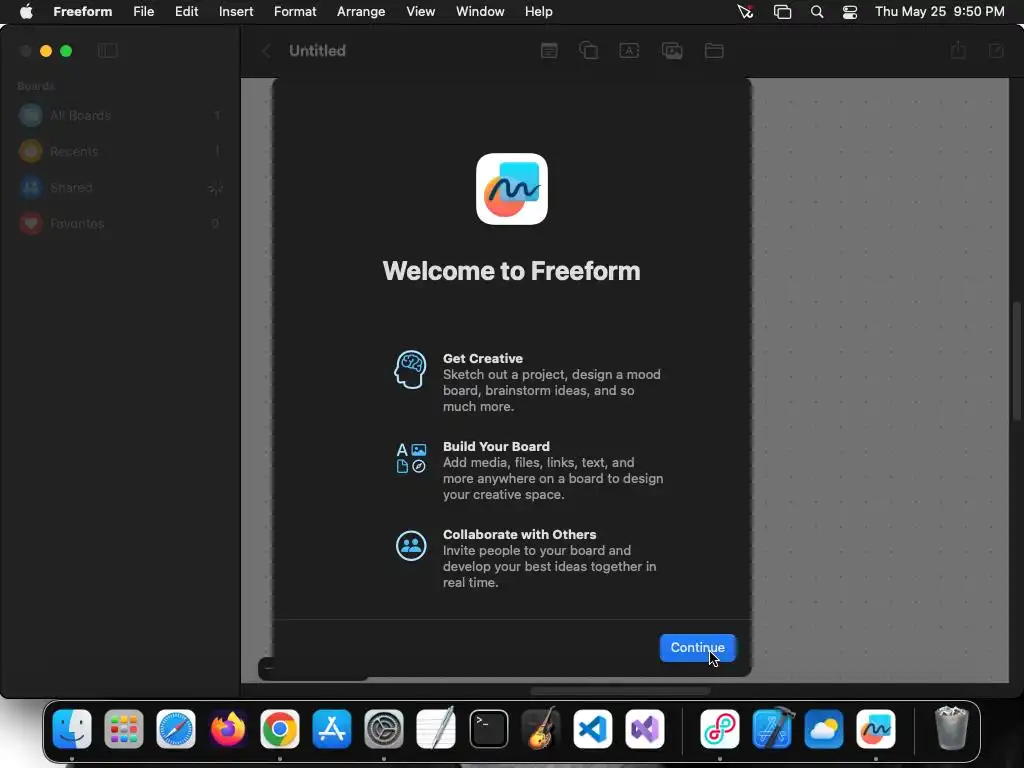Click the Spotlight search icon in menu bar
This screenshot has height=768, width=1024.
816,12
